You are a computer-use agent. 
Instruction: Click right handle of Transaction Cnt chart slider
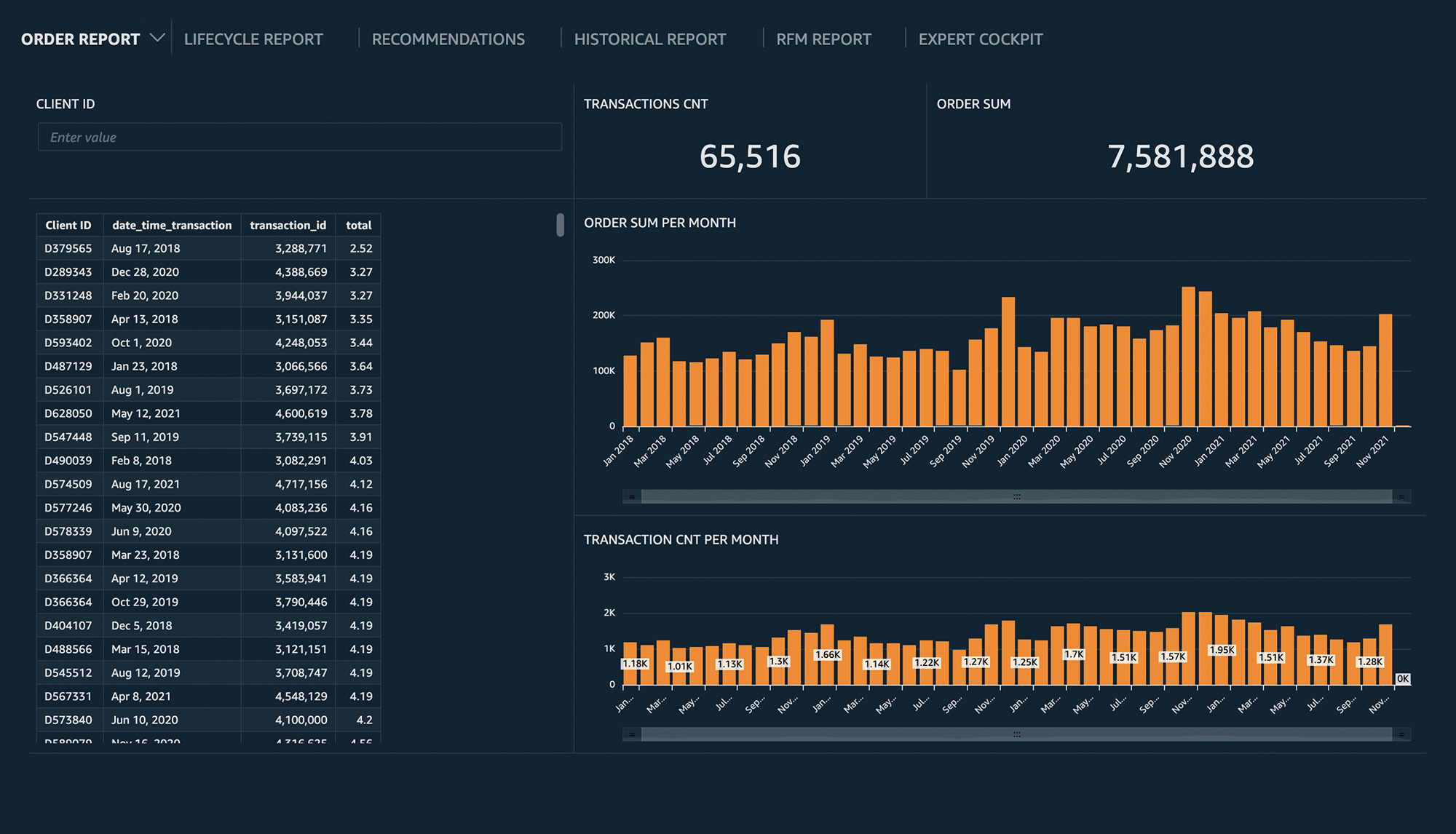[x=1401, y=735]
